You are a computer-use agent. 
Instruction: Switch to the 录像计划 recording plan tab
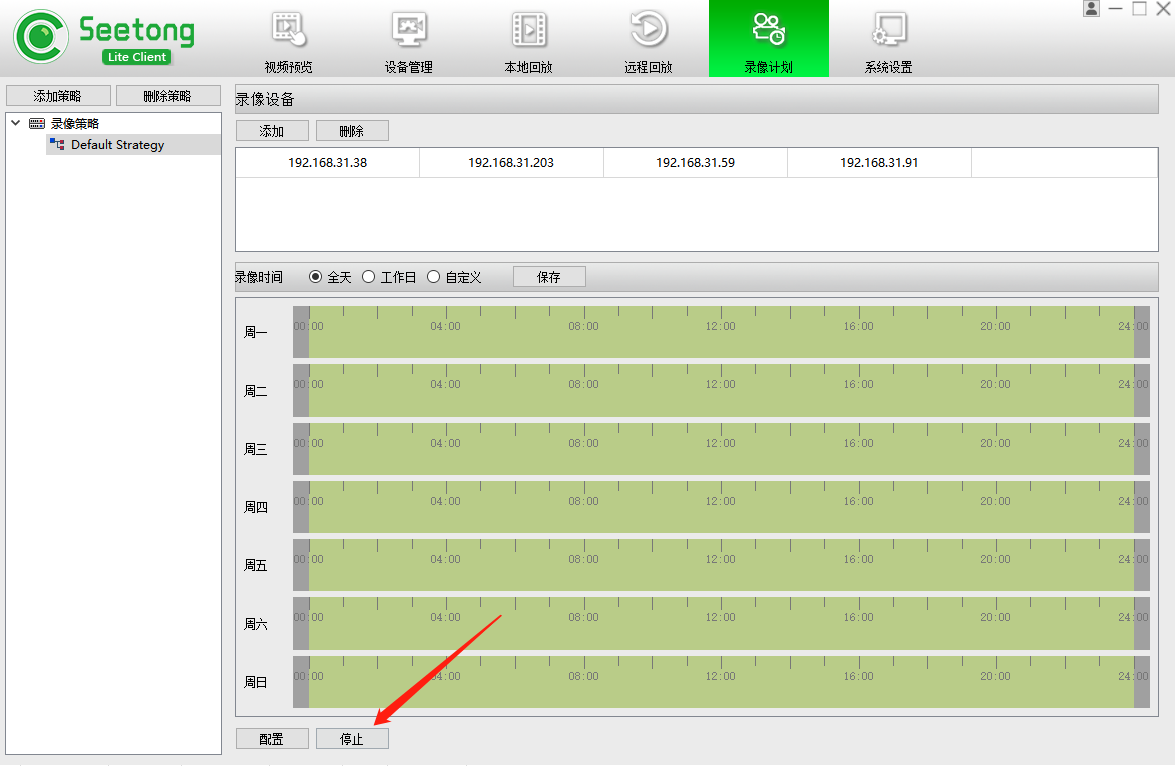pyautogui.click(x=768, y=38)
